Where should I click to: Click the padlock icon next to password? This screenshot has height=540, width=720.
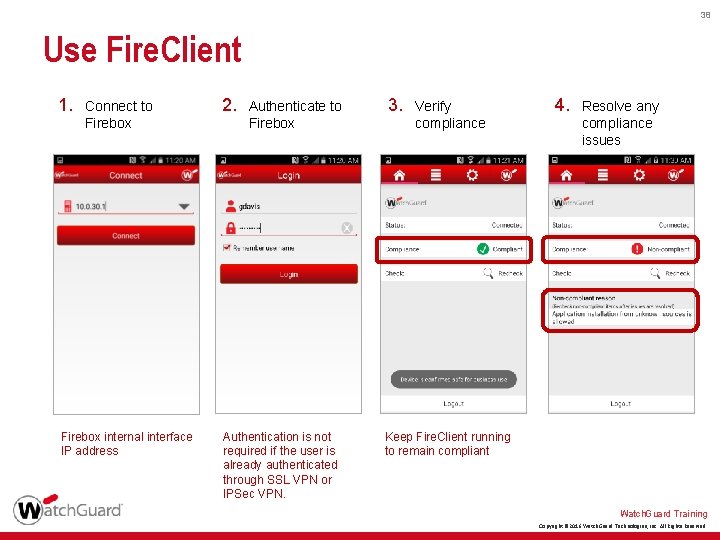pyautogui.click(x=231, y=228)
